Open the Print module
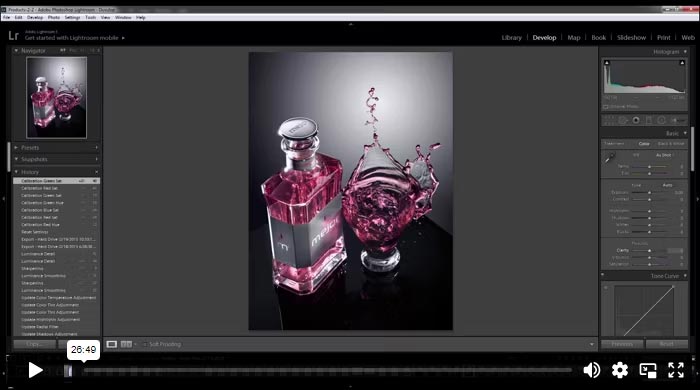 [663, 37]
